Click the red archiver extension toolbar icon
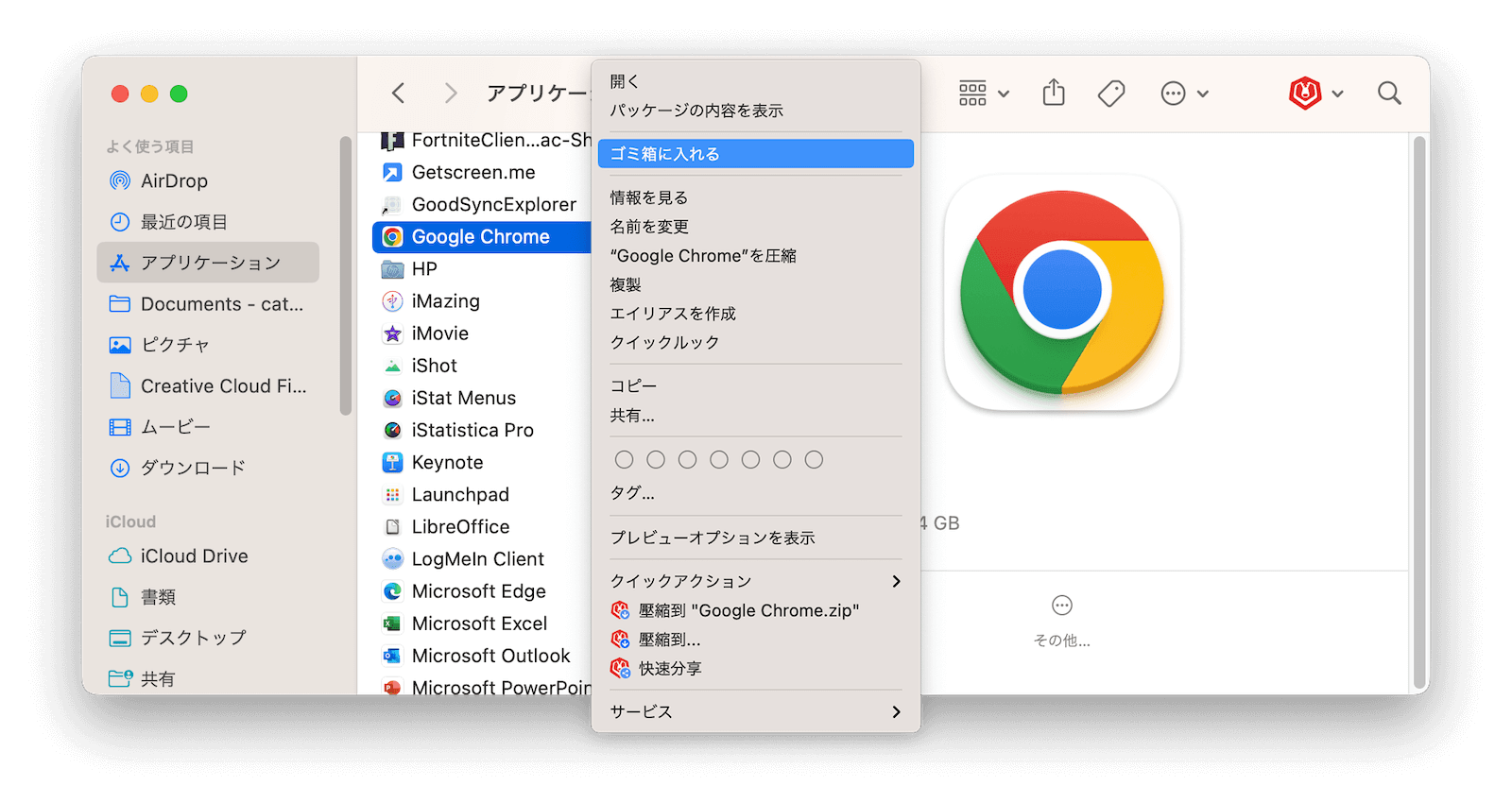1512x803 pixels. coord(1305,93)
